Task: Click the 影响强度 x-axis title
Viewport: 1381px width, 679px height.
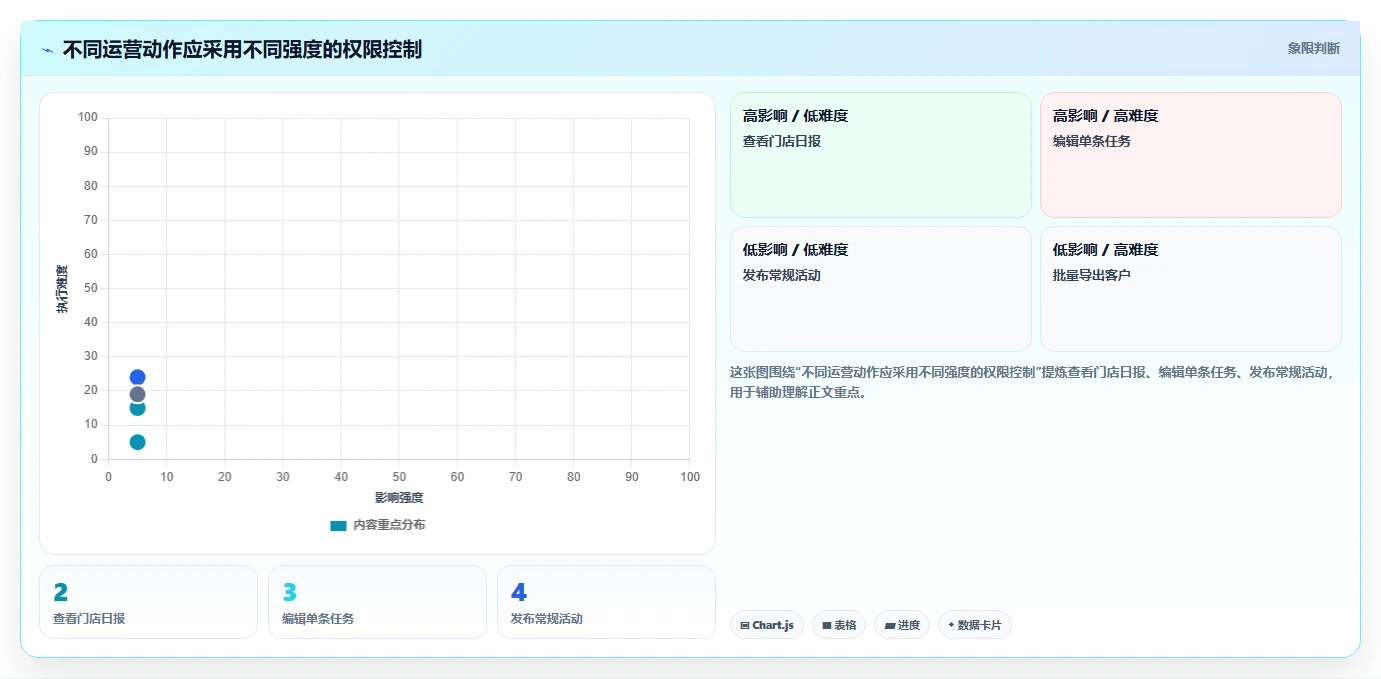Action: pyautogui.click(x=399, y=498)
